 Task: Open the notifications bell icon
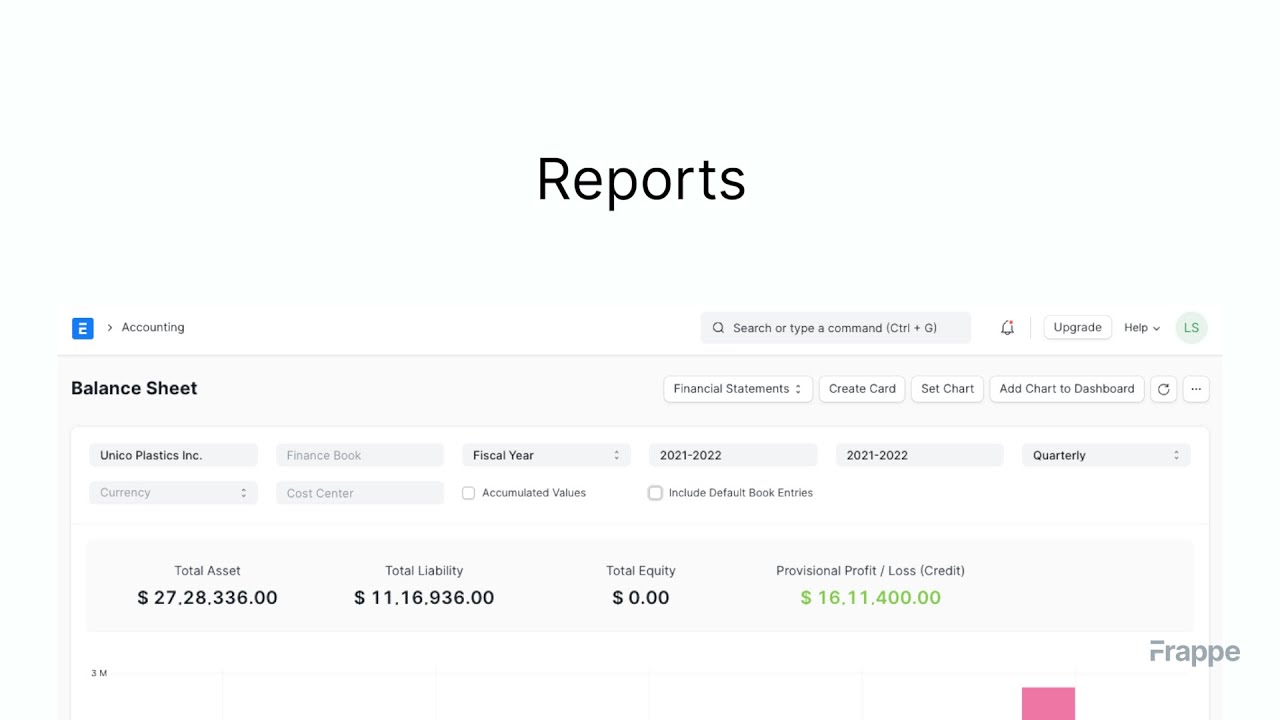point(1007,328)
